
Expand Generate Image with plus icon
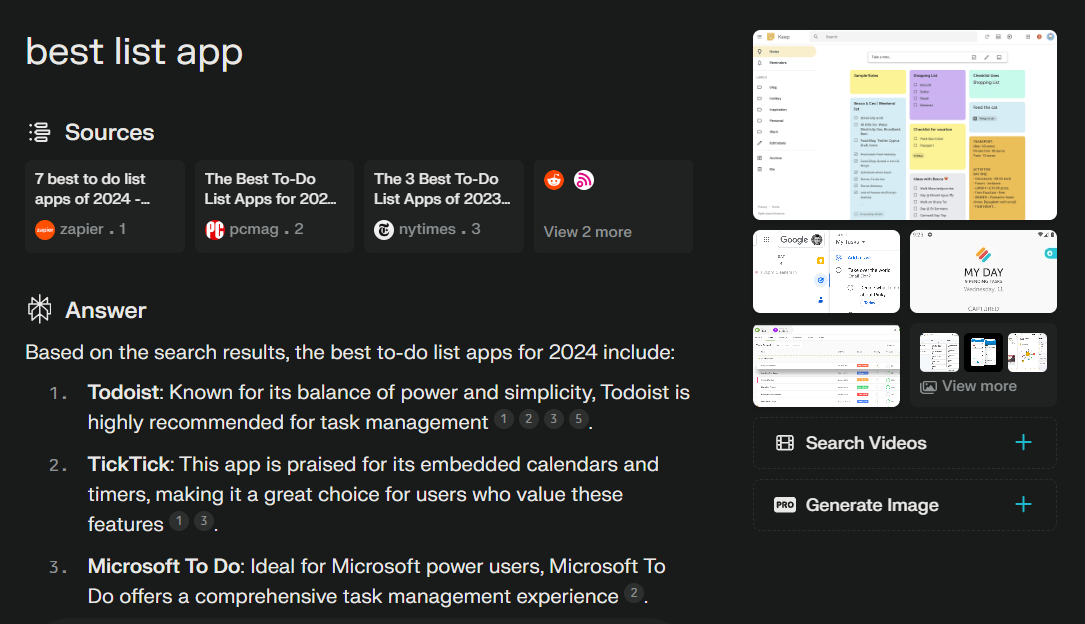[x=1023, y=505]
